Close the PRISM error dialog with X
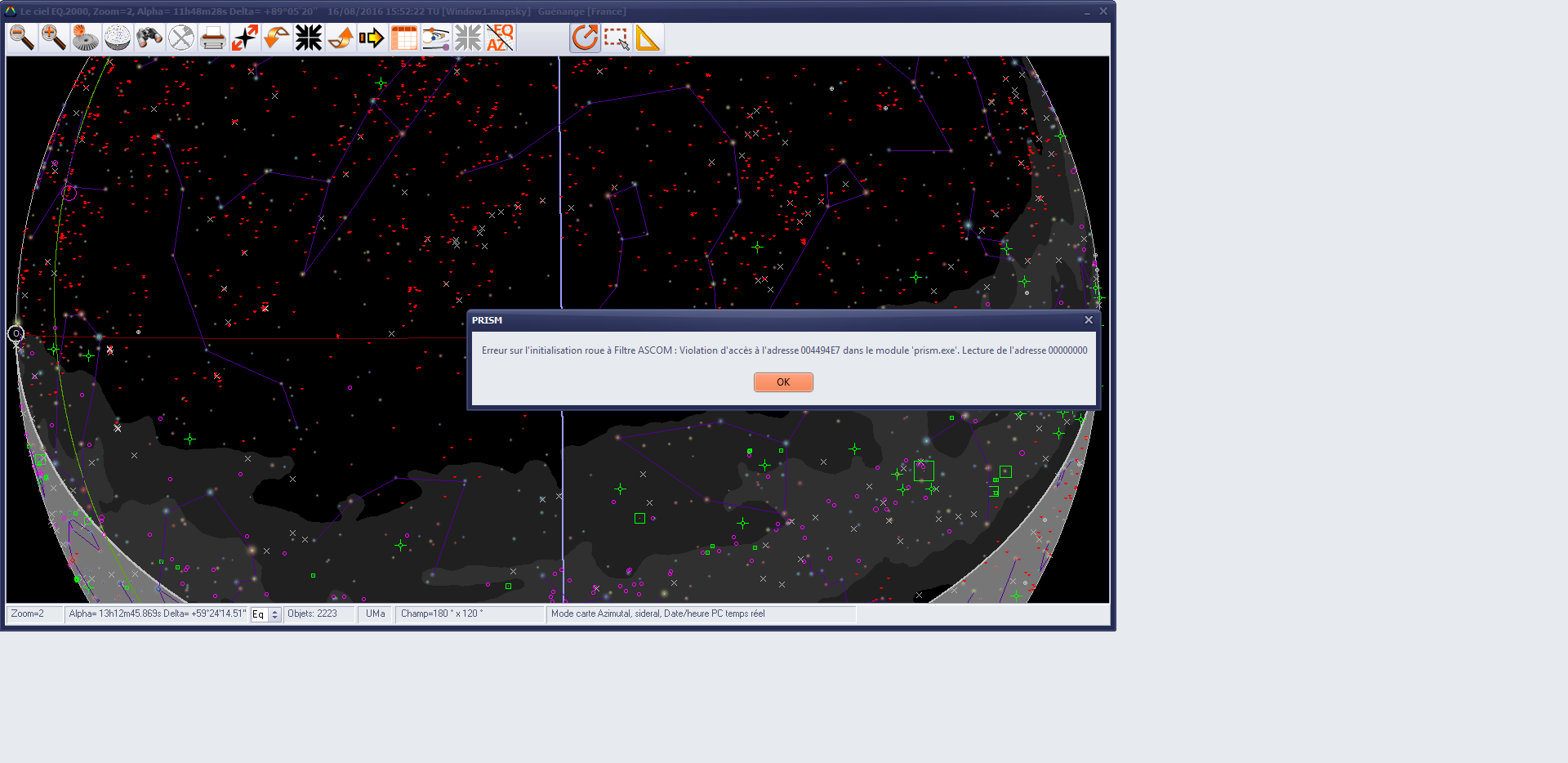 pyautogui.click(x=1088, y=320)
